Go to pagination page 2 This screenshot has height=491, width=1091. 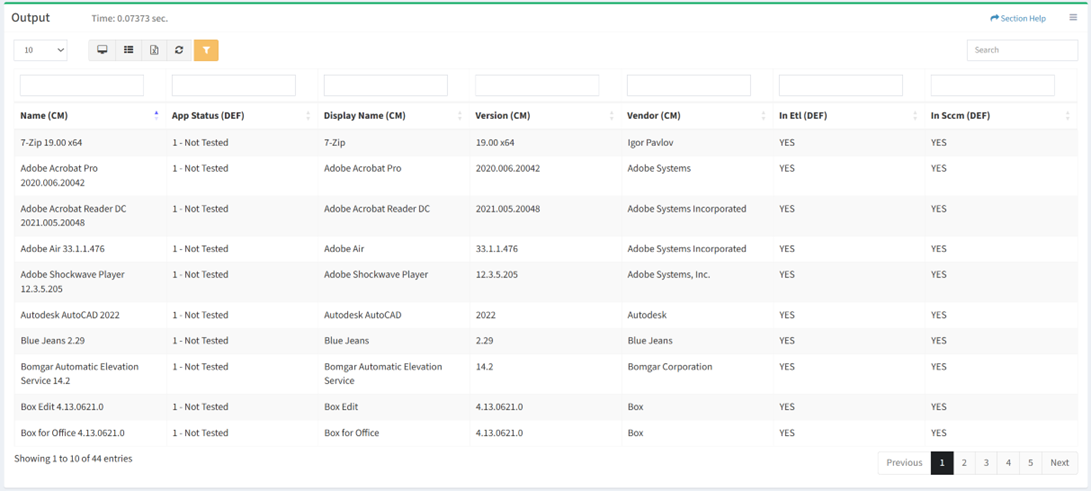[x=964, y=462]
